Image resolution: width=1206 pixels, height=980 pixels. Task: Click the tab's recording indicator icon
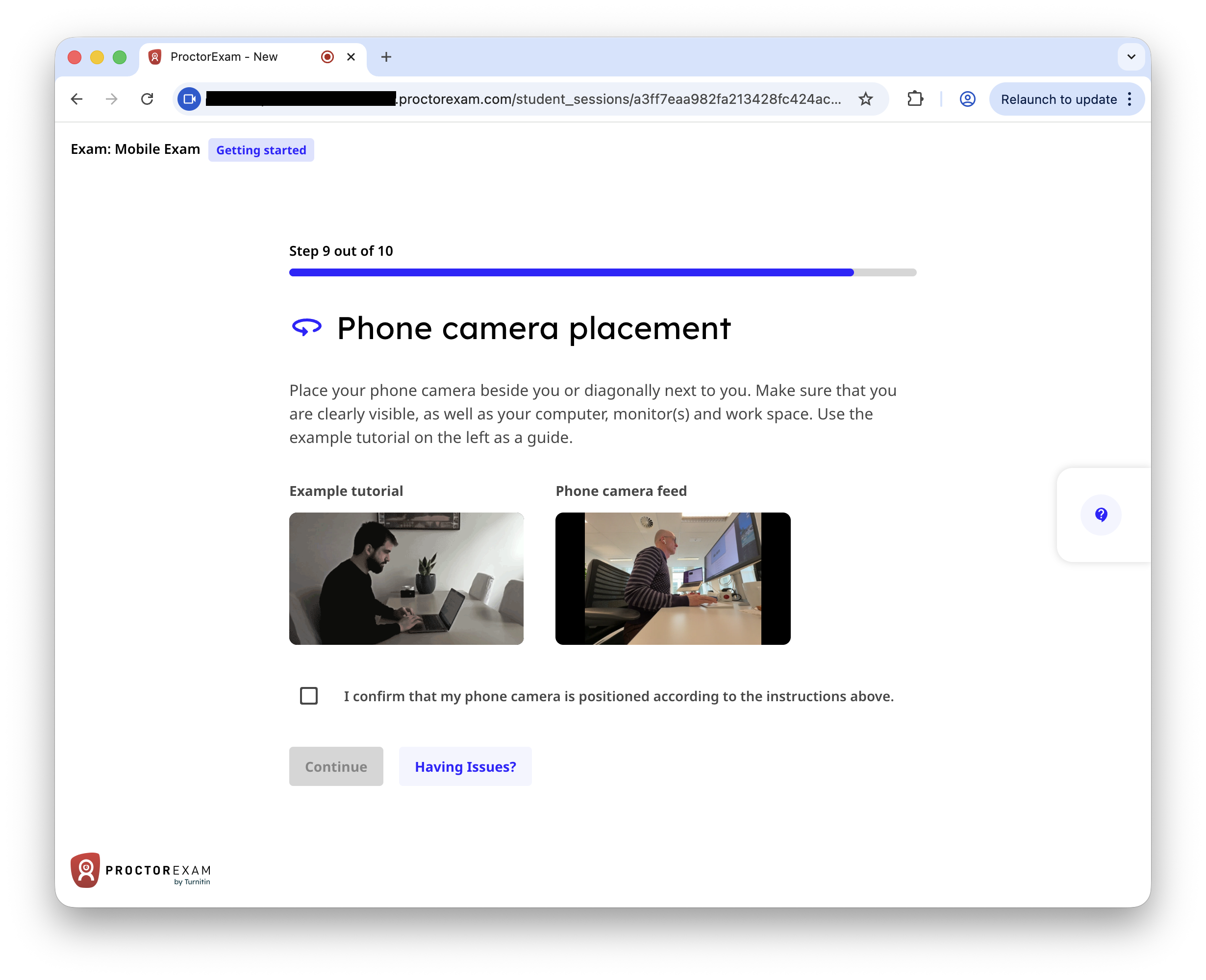[x=327, y=57]
